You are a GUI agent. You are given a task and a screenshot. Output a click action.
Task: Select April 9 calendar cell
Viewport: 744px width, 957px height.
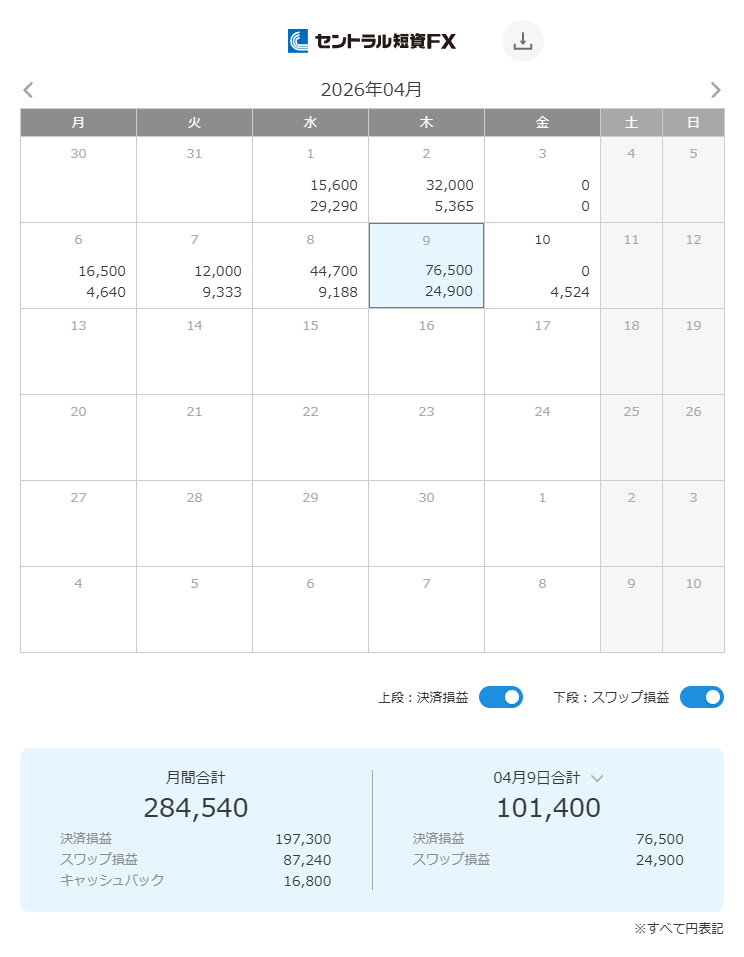[426, 265]
